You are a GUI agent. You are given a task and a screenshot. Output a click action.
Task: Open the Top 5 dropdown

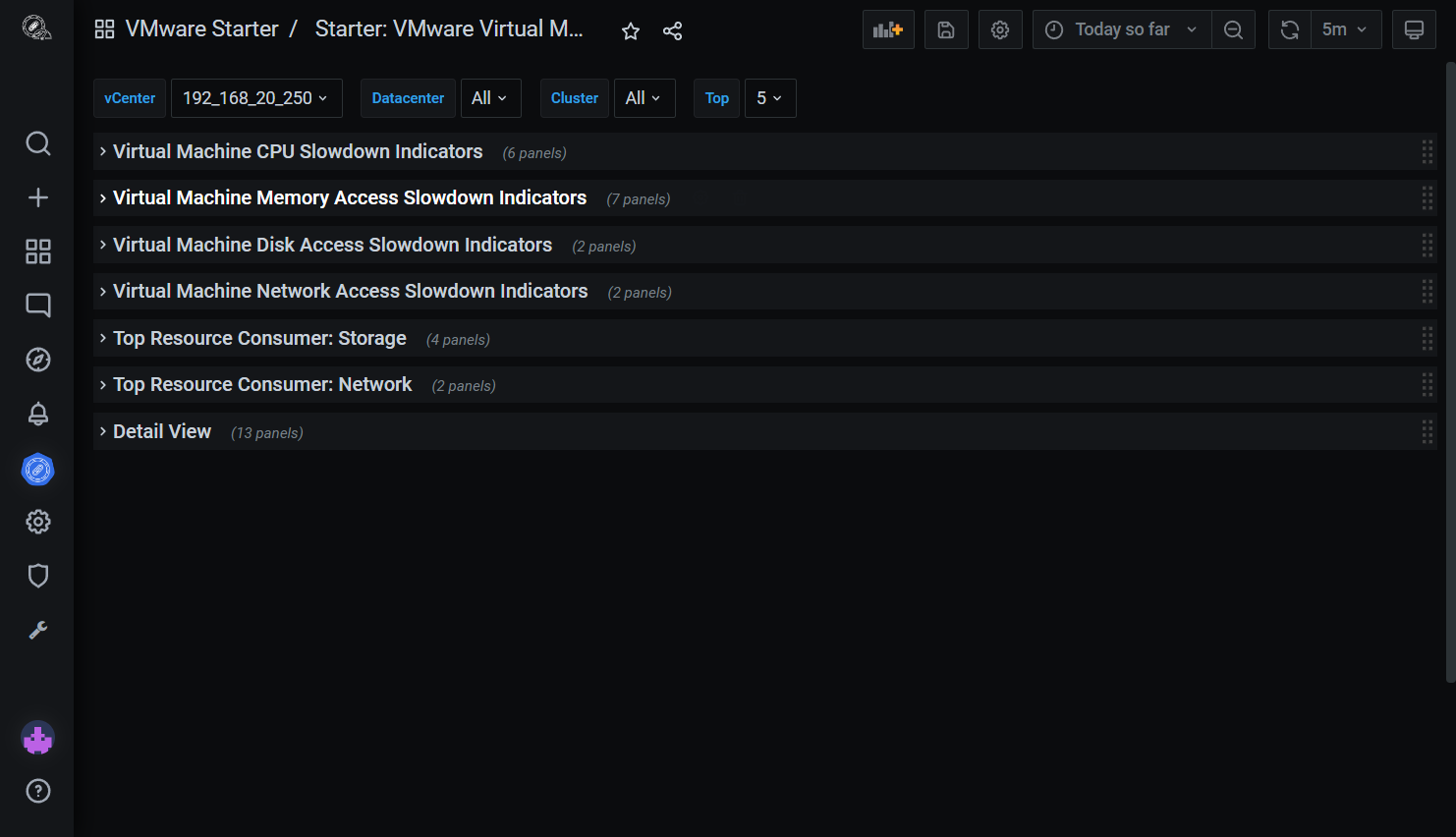point(770,98)
